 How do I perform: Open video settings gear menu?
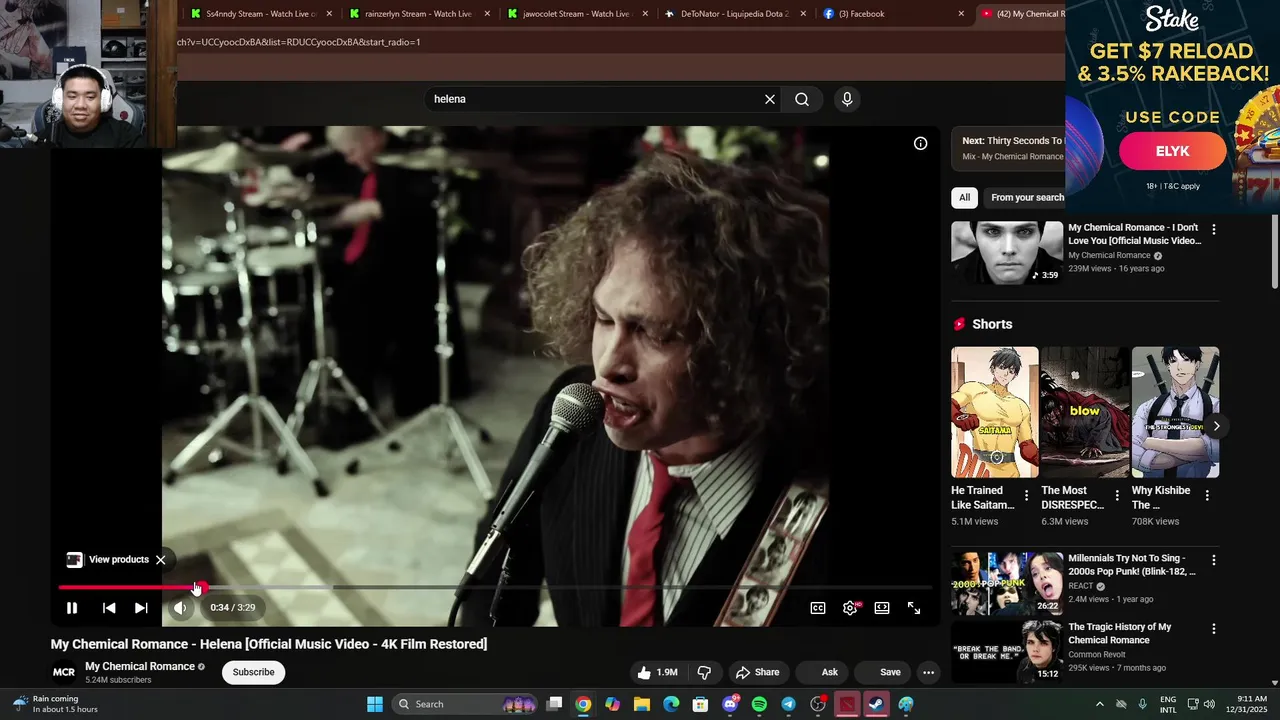pyautogui.click(x=850, y=608)
